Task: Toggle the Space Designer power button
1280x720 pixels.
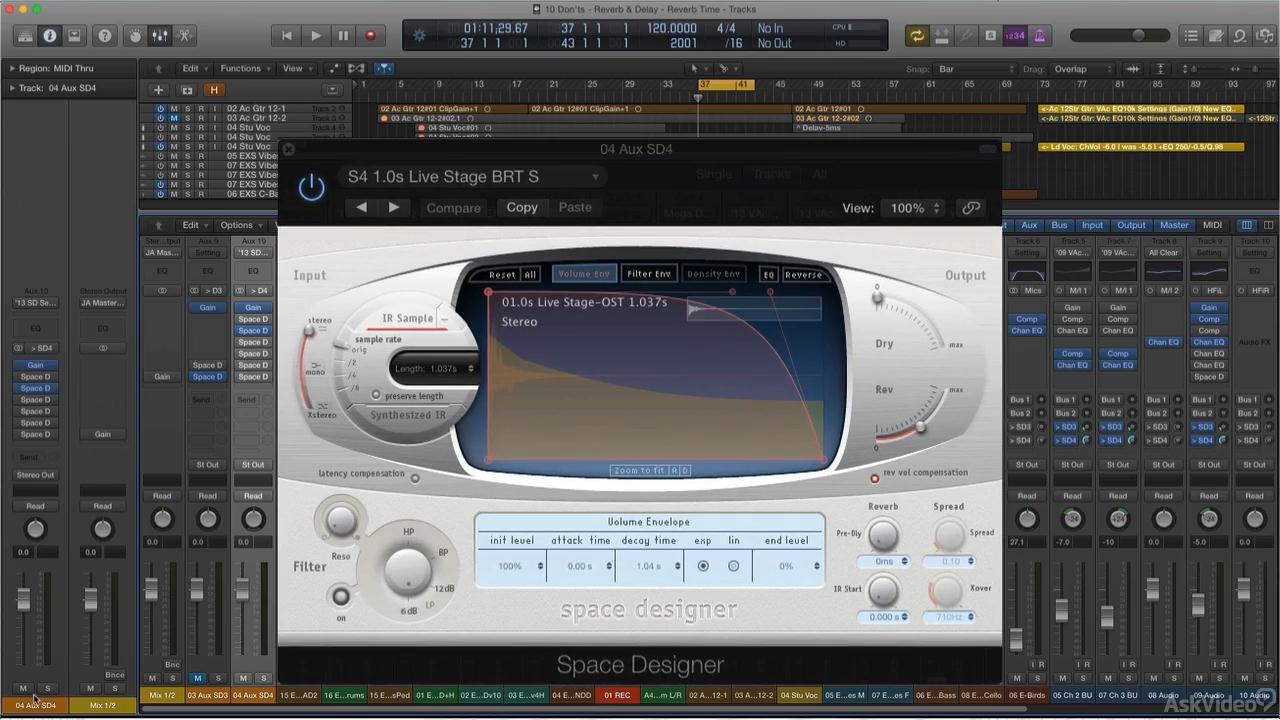Action: [311, 187]
